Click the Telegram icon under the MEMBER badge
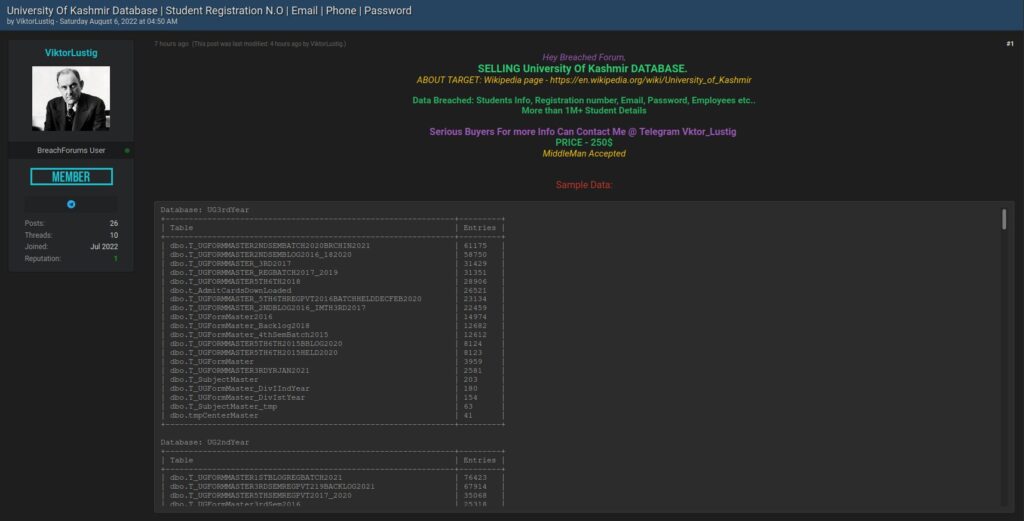The height and width of the screenshot is (521, 1024). (x=71, y=204)
